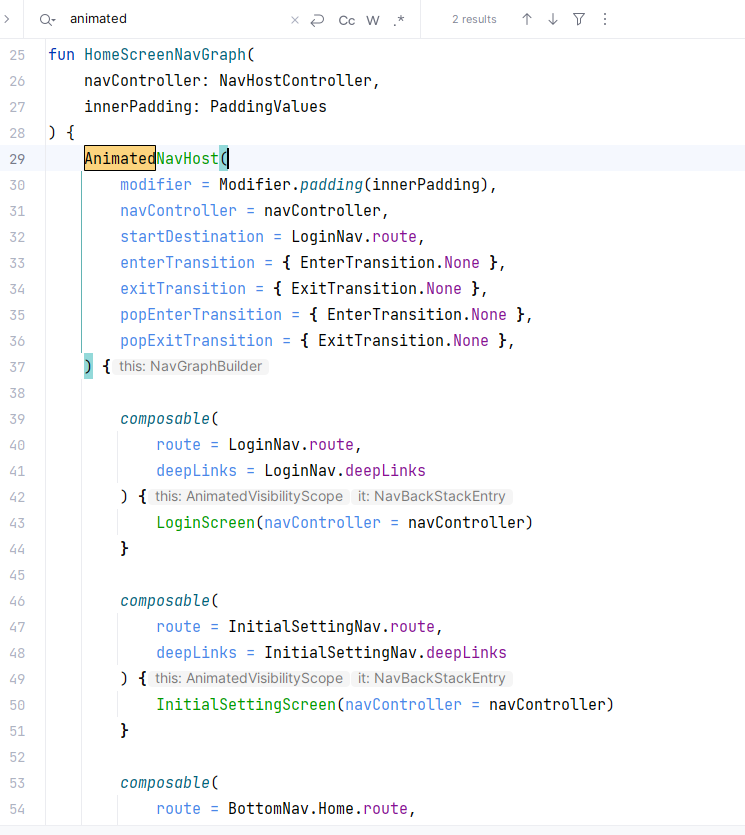Image resolution: width=745 pixels, height=835 pixels.
Task: Click 'NavHostController' type on line 26
Action: tap(296, 80)
